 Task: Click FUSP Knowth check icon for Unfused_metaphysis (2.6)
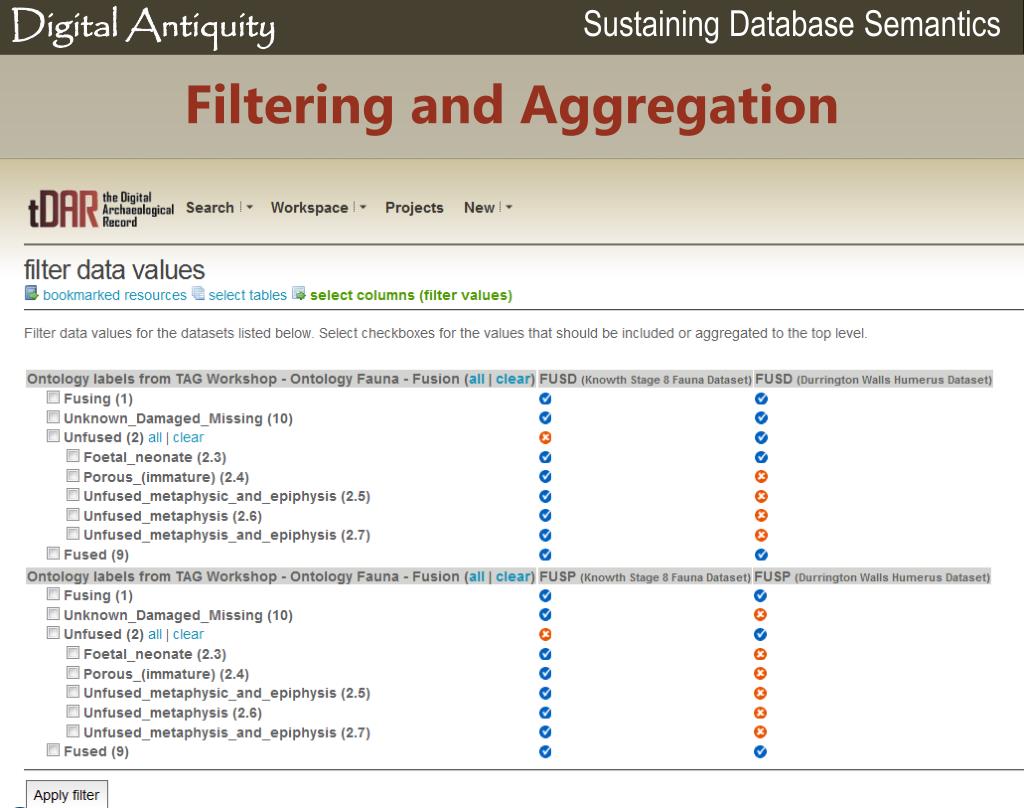[545, 713]
